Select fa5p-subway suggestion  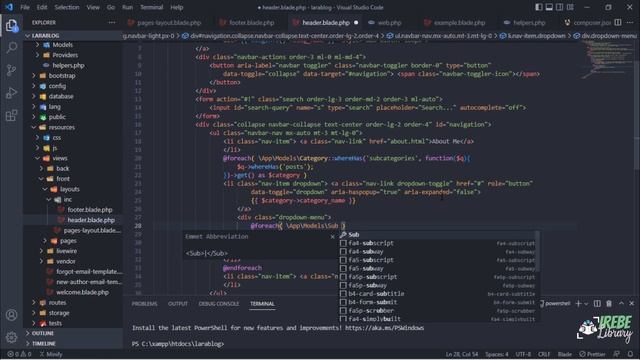tap(438, 285)
